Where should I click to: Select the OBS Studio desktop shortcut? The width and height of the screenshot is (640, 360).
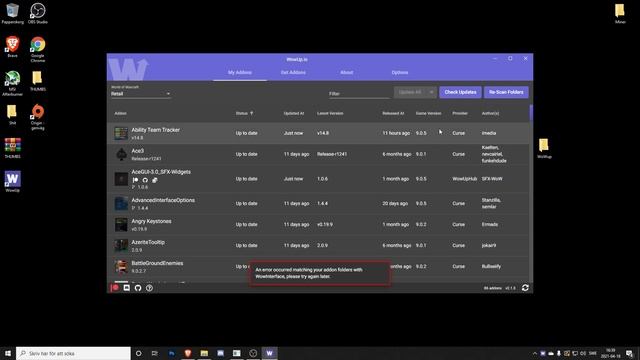point(38,13)
